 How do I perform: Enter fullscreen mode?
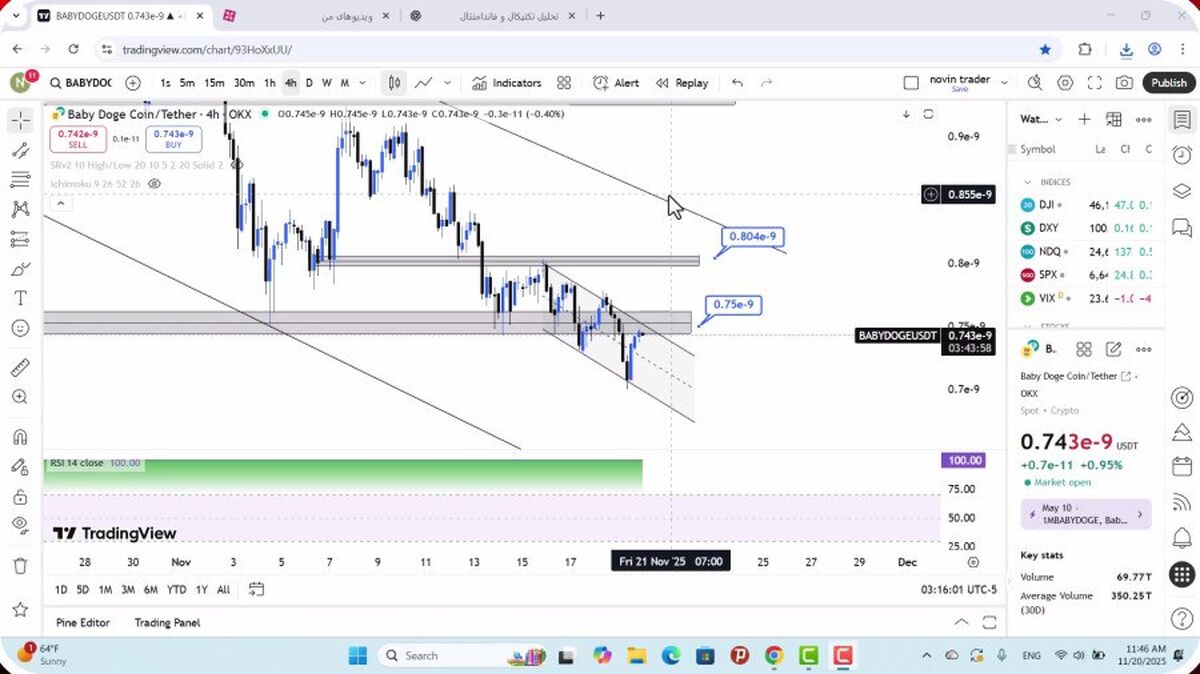click(1095, 83)
